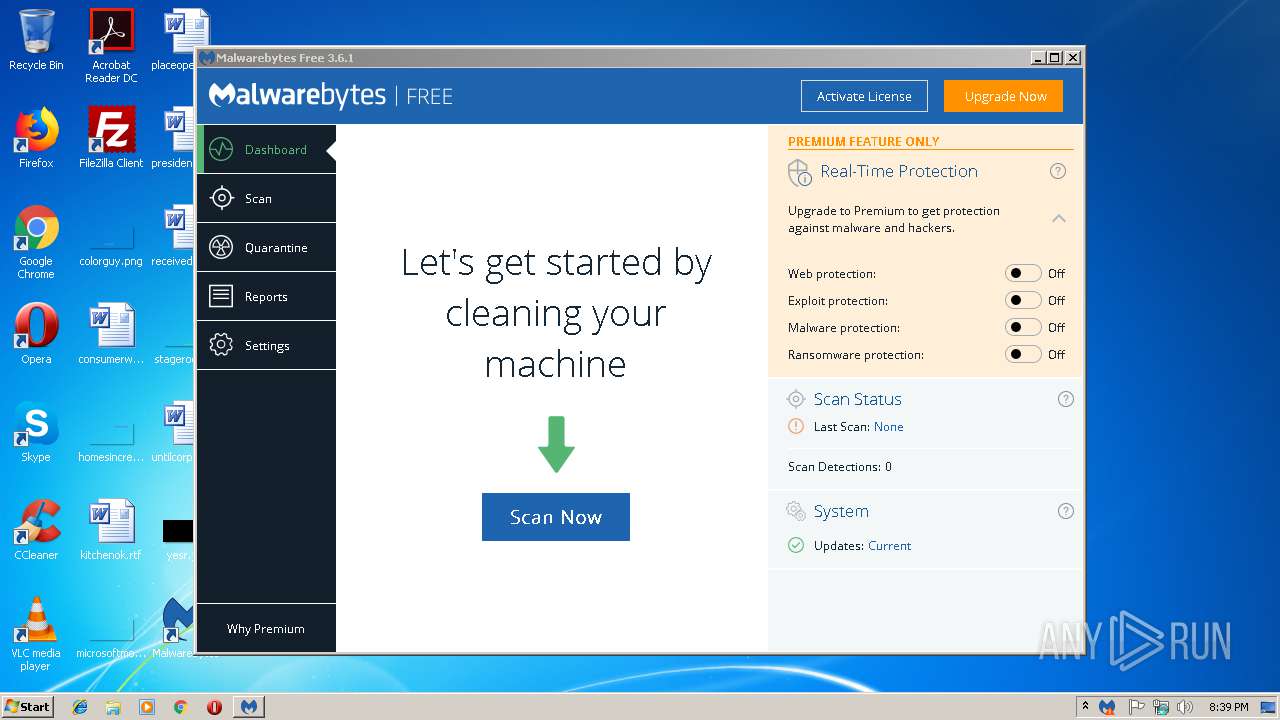This screenshot has height=720, width=1280.
Task: Click the Windows Start button
Action: [27, 706]
